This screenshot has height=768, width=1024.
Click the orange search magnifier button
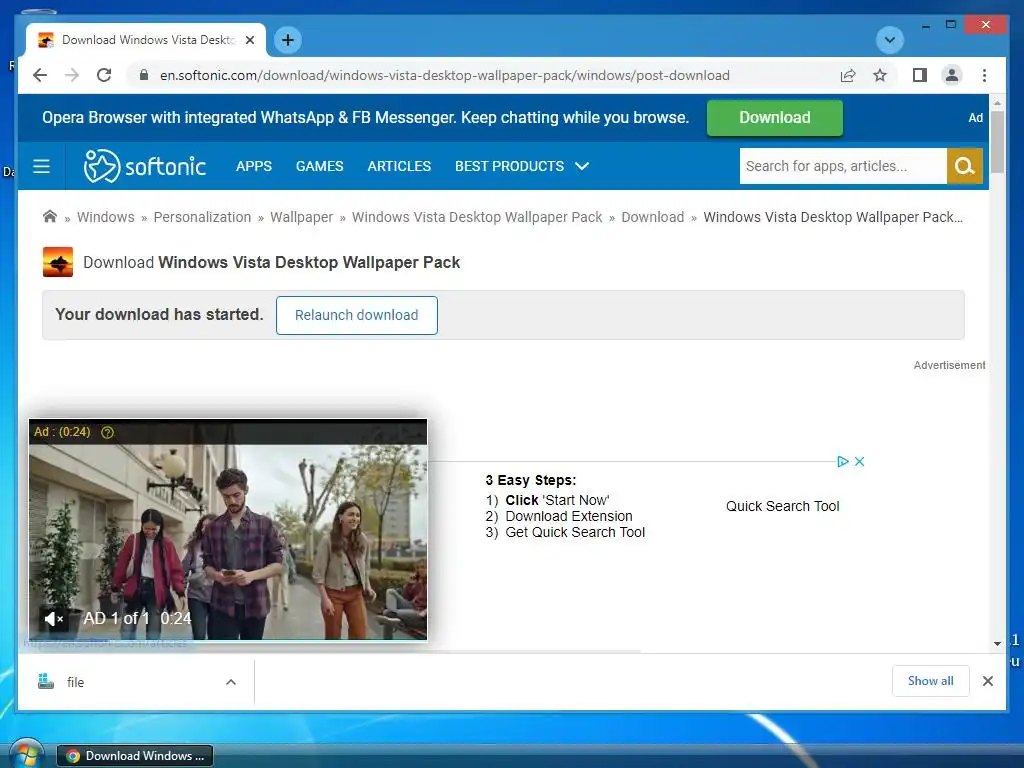click(965, 166)
